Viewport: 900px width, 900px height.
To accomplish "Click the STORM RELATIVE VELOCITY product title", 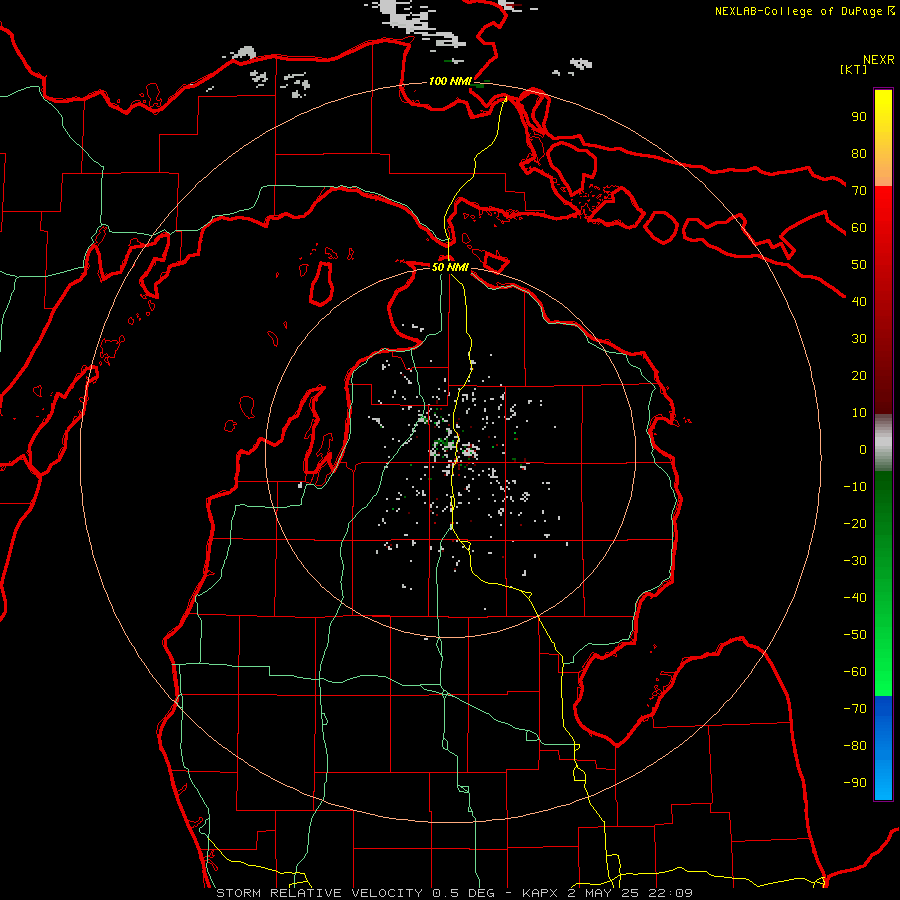I will [321, 893].
